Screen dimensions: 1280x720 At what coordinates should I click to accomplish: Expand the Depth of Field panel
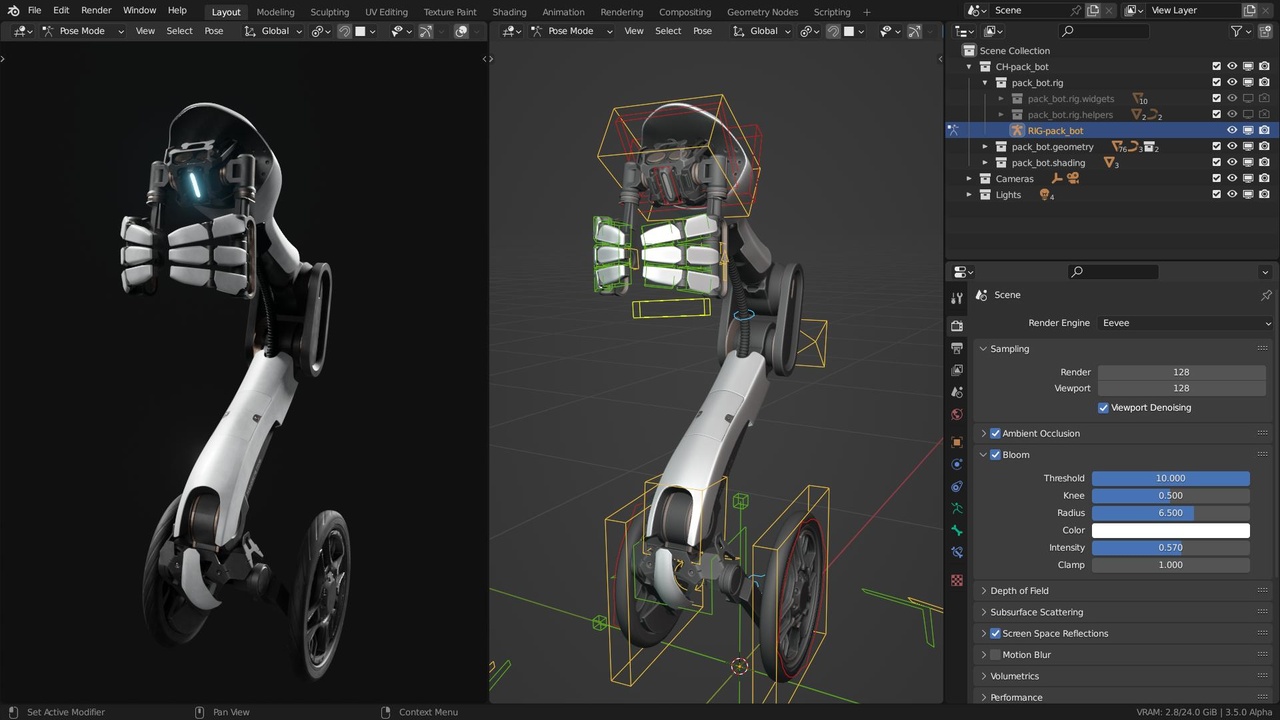click(1018, 591)
